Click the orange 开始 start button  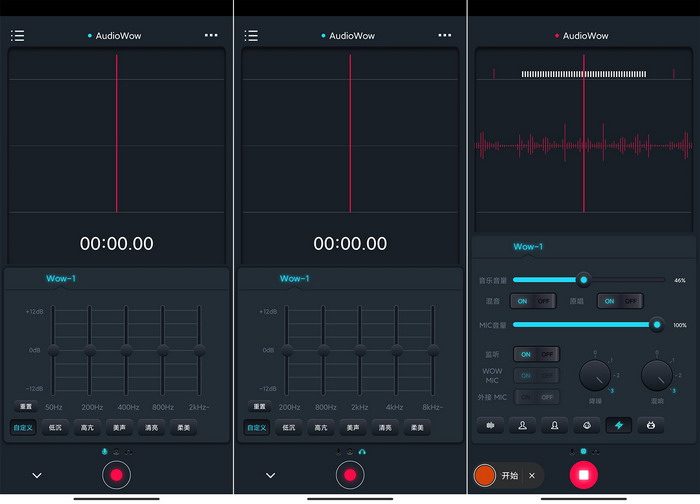484,475
